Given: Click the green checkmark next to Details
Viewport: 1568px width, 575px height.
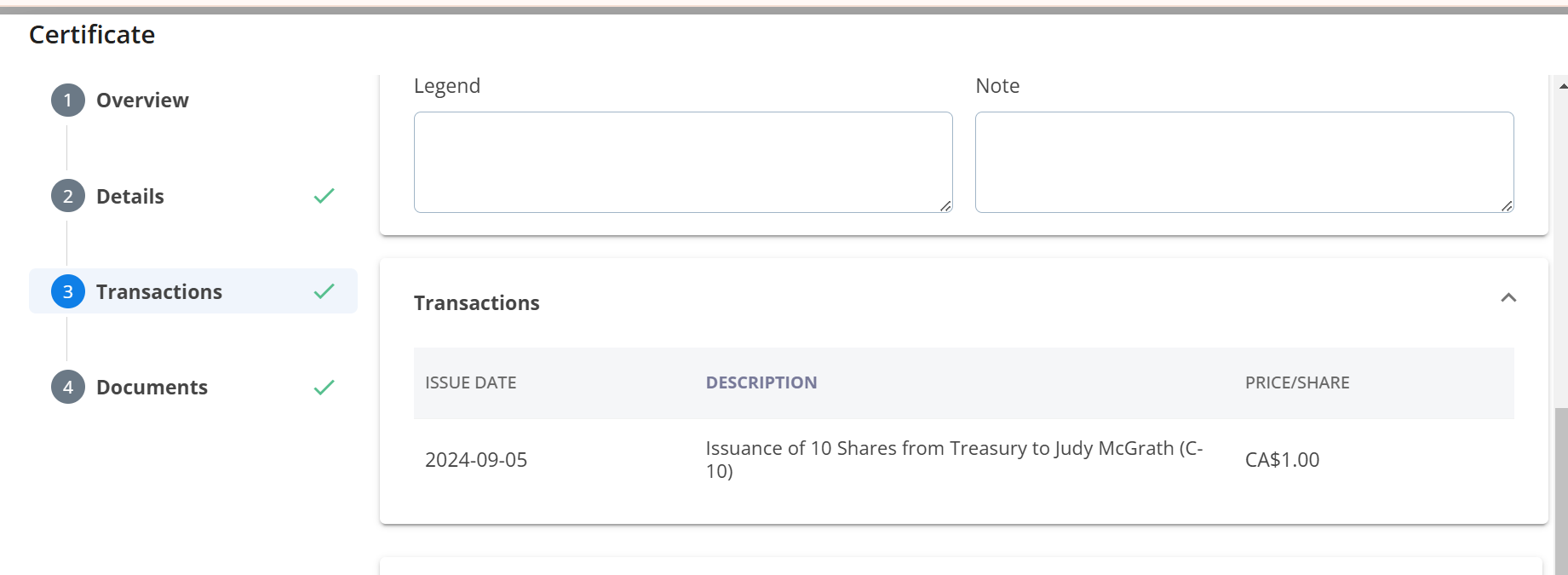Looking at the screenshot, I should [x=324, y=196].
